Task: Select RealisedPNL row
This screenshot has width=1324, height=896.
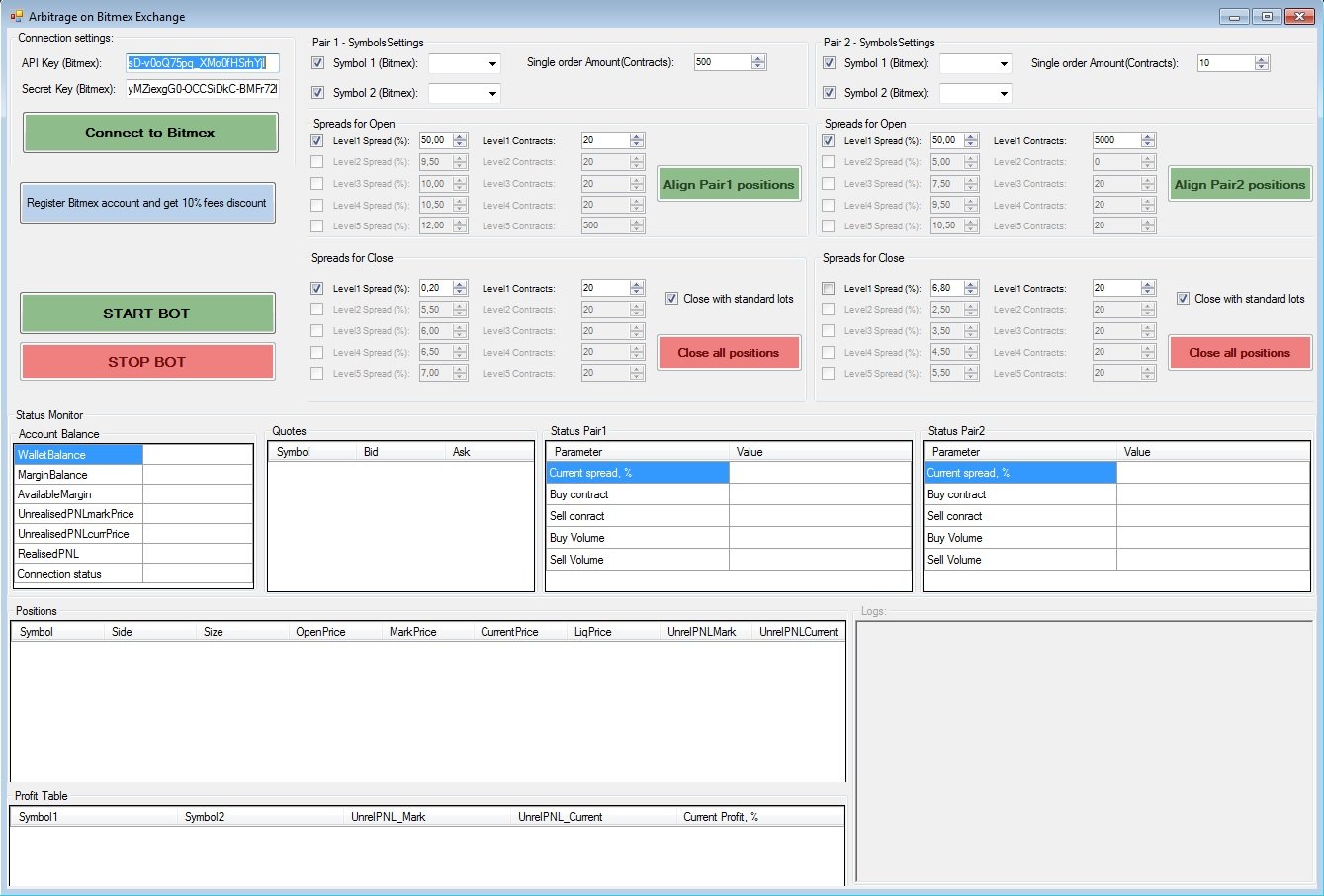Action: [x=133, y=554]
